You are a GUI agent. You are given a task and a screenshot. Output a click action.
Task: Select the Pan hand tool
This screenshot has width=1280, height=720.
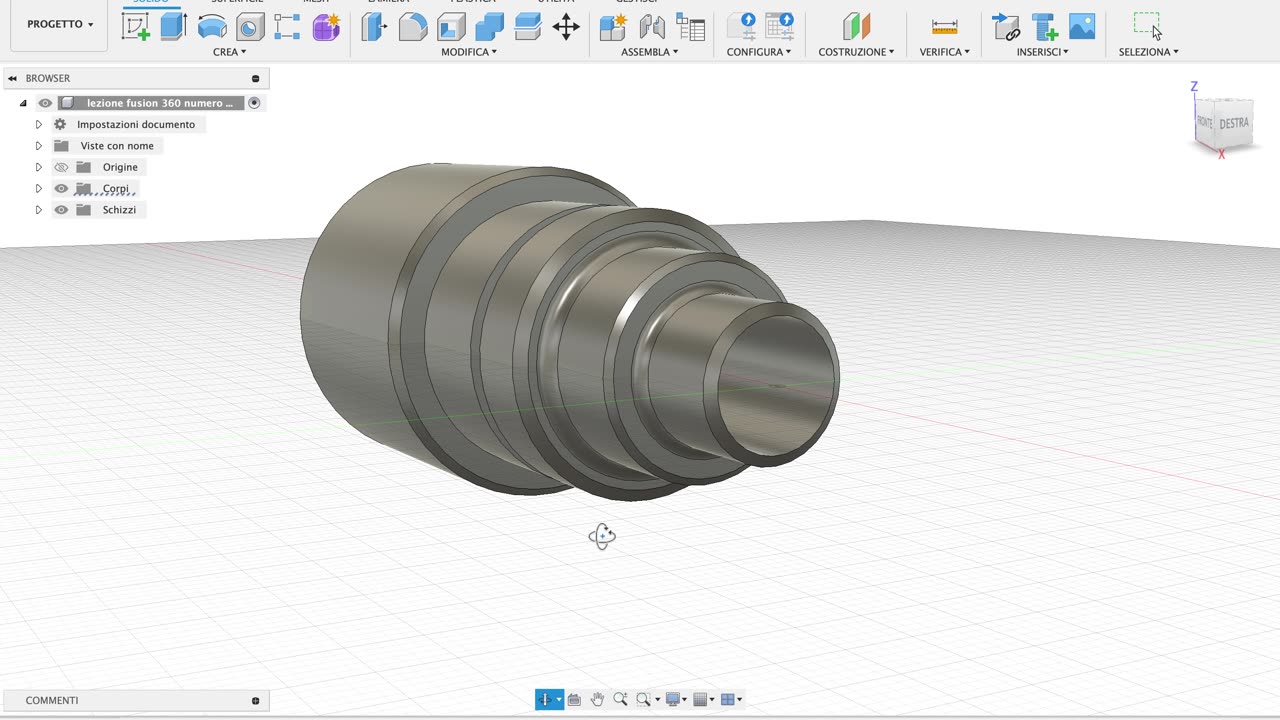coord(597,700)
